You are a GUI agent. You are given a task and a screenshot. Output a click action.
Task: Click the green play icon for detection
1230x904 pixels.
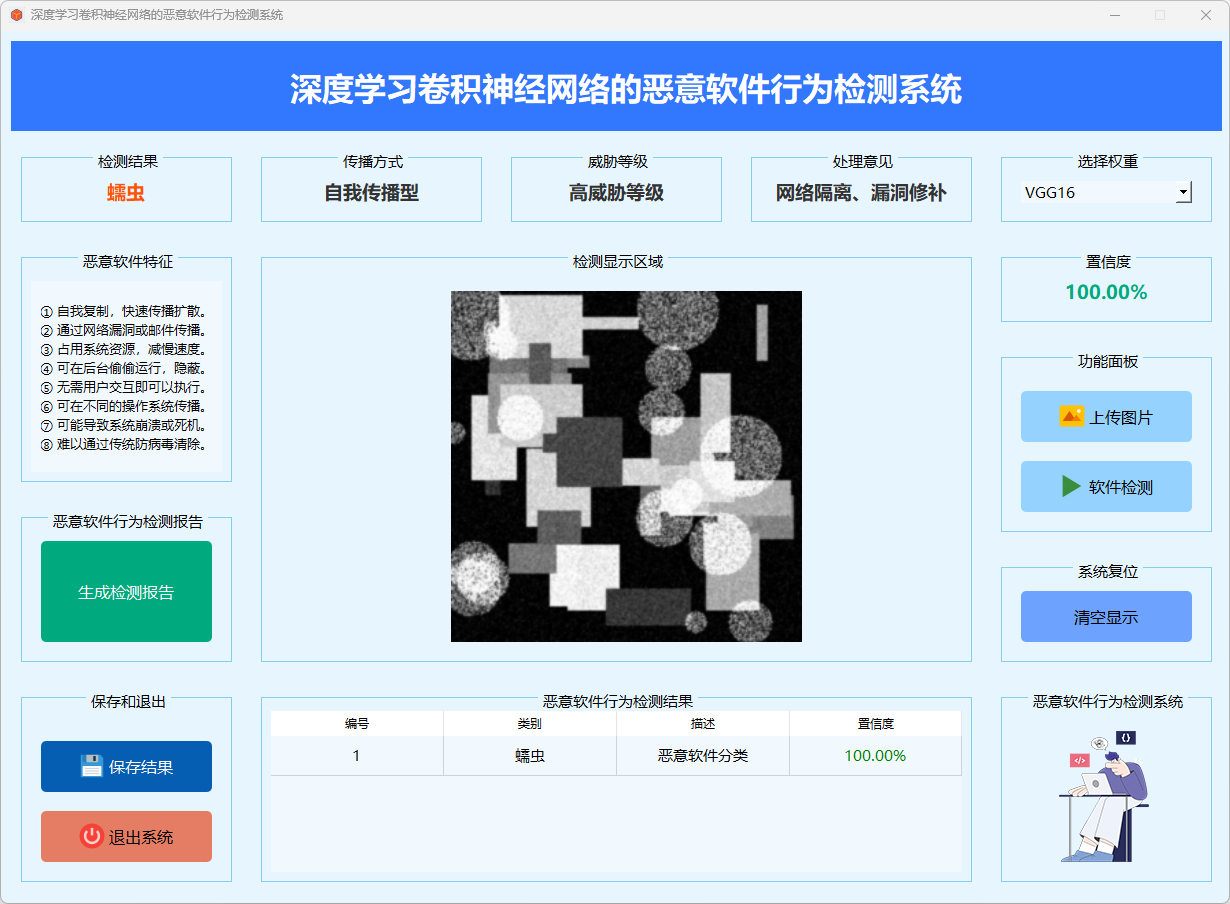[x=1071, y=486]
